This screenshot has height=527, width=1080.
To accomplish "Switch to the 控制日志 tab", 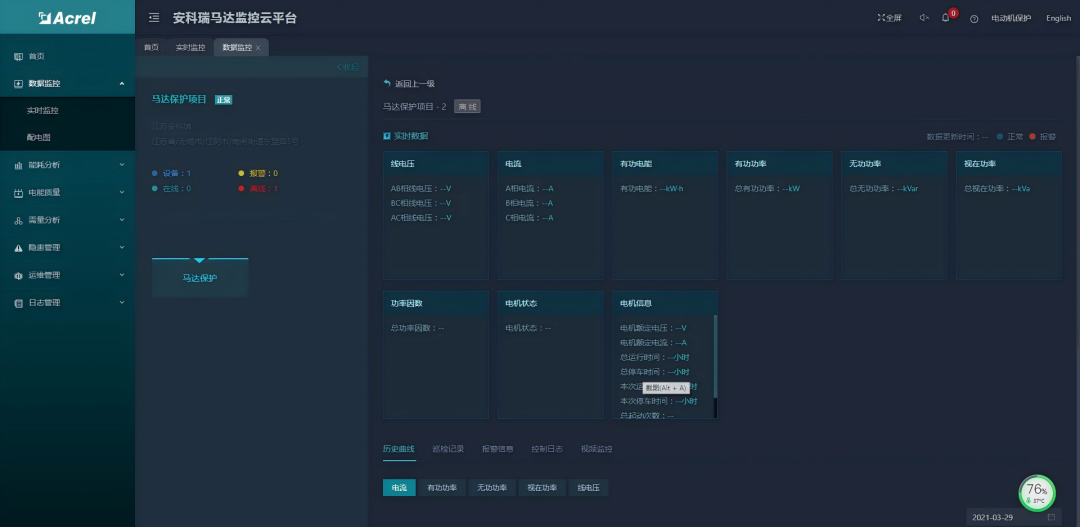I will click(547, 449).
